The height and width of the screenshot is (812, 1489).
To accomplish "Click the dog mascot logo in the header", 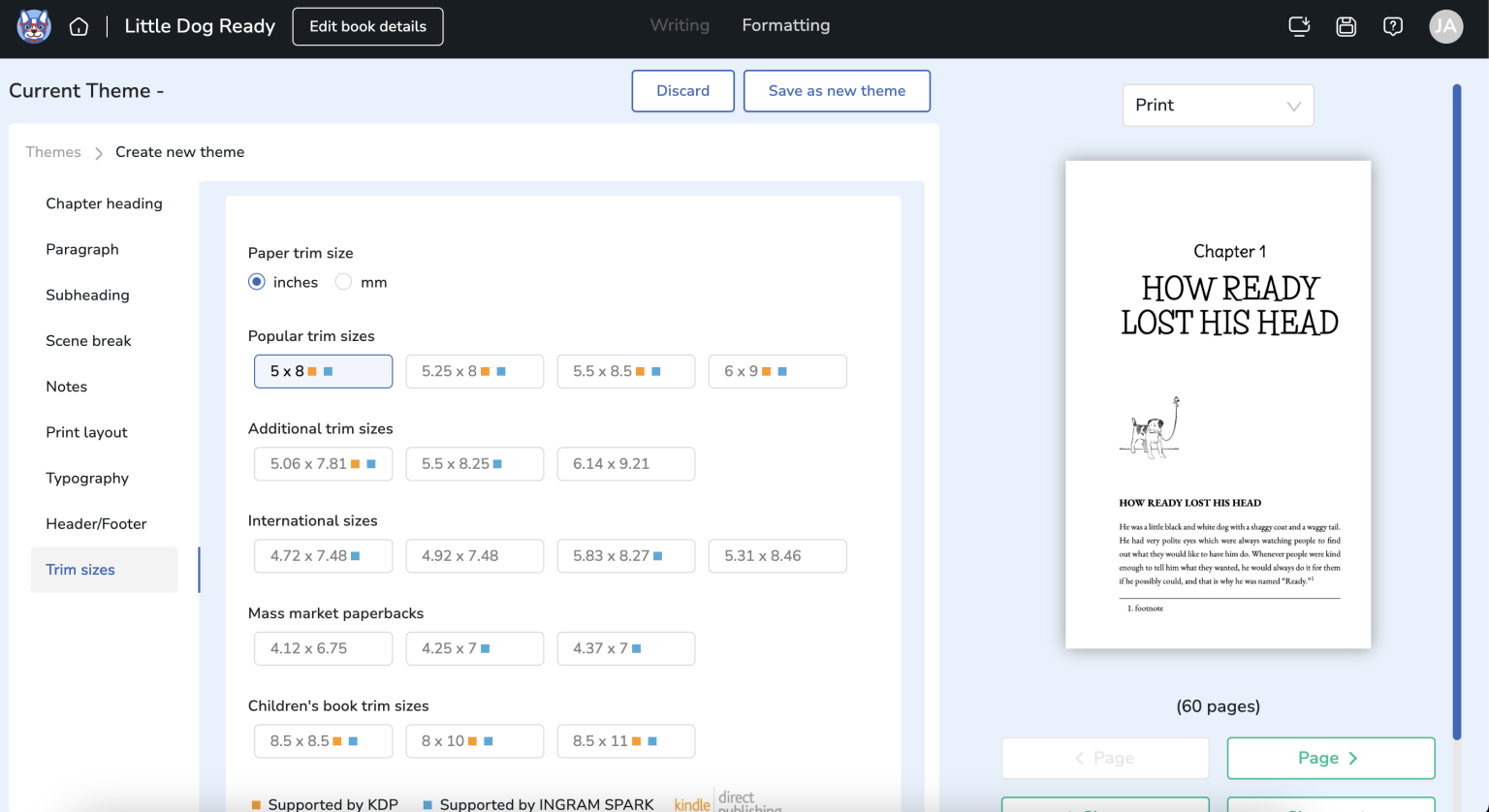I will 33,26.
